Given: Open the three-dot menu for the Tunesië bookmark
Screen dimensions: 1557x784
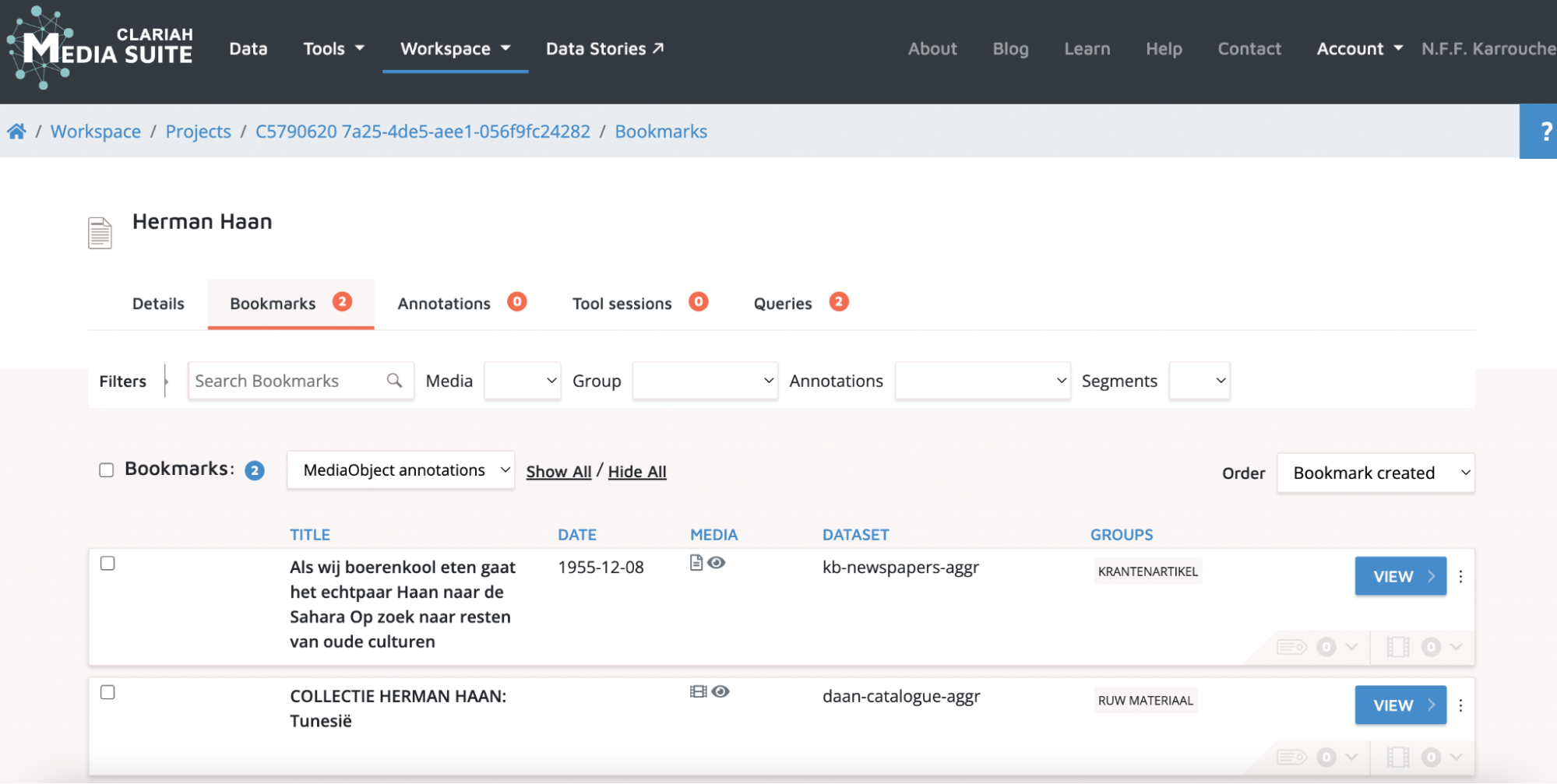Looking at the screenshot, I should [x=1460, y=705].
